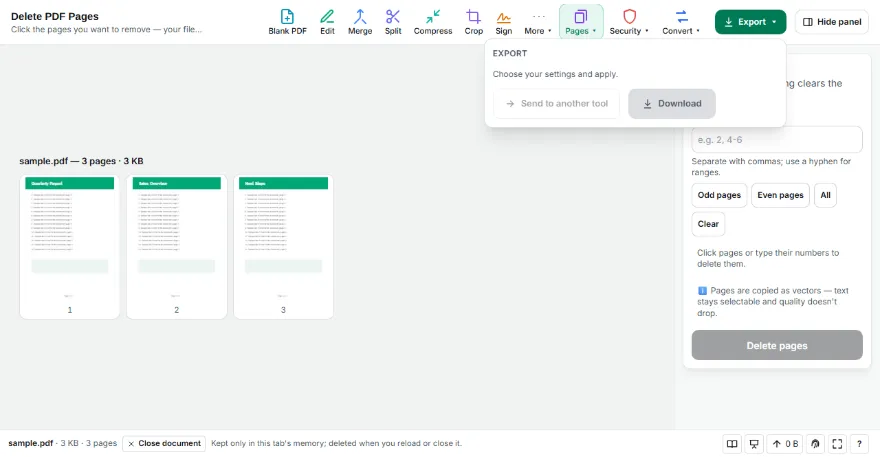Click the 'Pages are copied as vectors' note
This screenshot has width=880, height=457.
point(772,301)
